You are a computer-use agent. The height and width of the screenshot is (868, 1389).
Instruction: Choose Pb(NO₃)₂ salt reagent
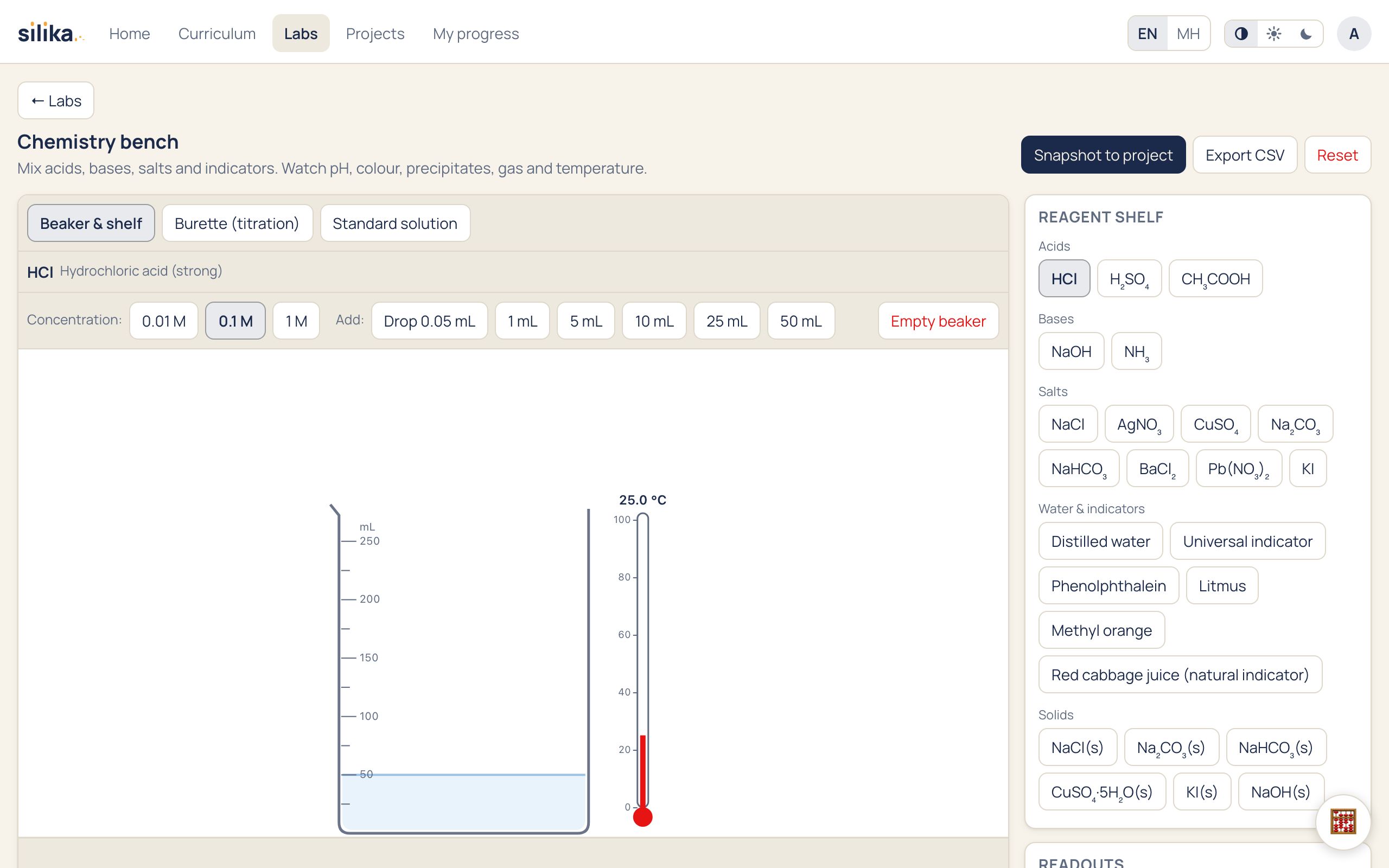point(1238,468)
